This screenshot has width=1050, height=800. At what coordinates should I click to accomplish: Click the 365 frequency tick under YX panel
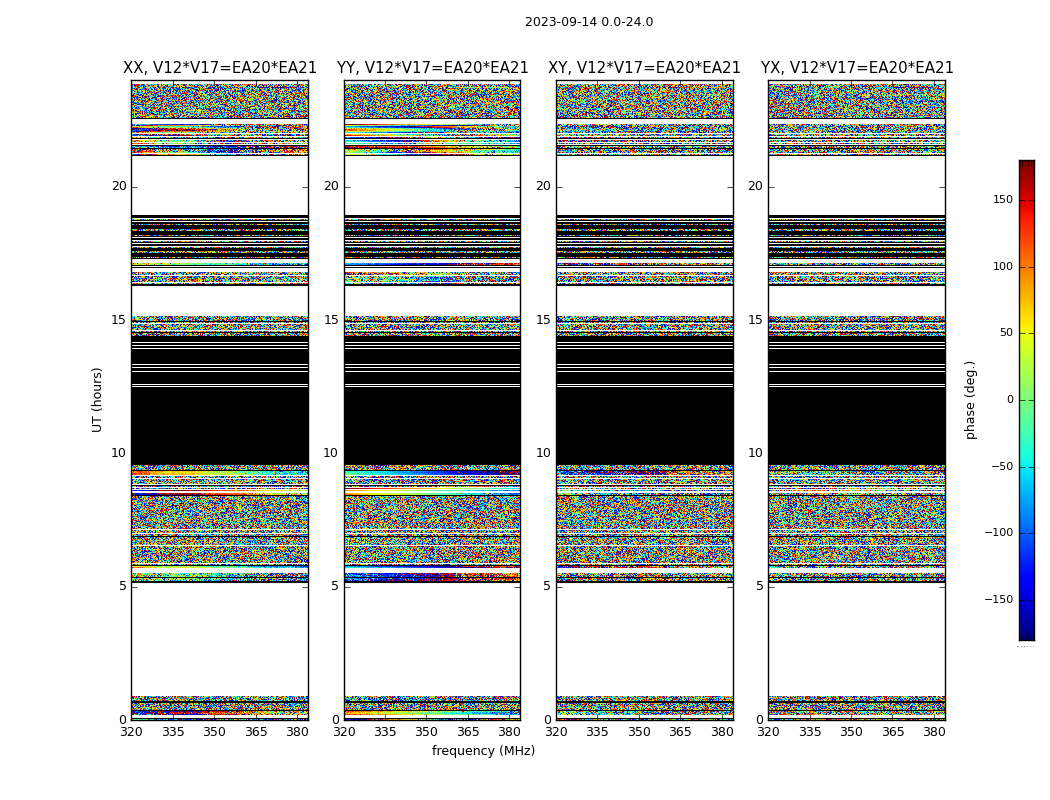pos(893,732)
